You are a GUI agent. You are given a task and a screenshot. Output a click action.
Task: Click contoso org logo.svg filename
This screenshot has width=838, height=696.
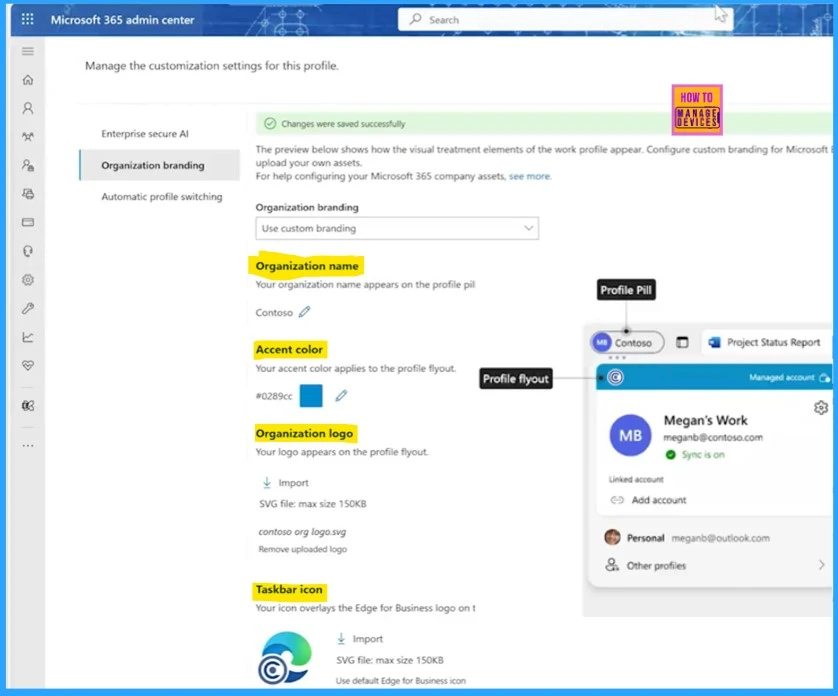(x=302, y=532)
